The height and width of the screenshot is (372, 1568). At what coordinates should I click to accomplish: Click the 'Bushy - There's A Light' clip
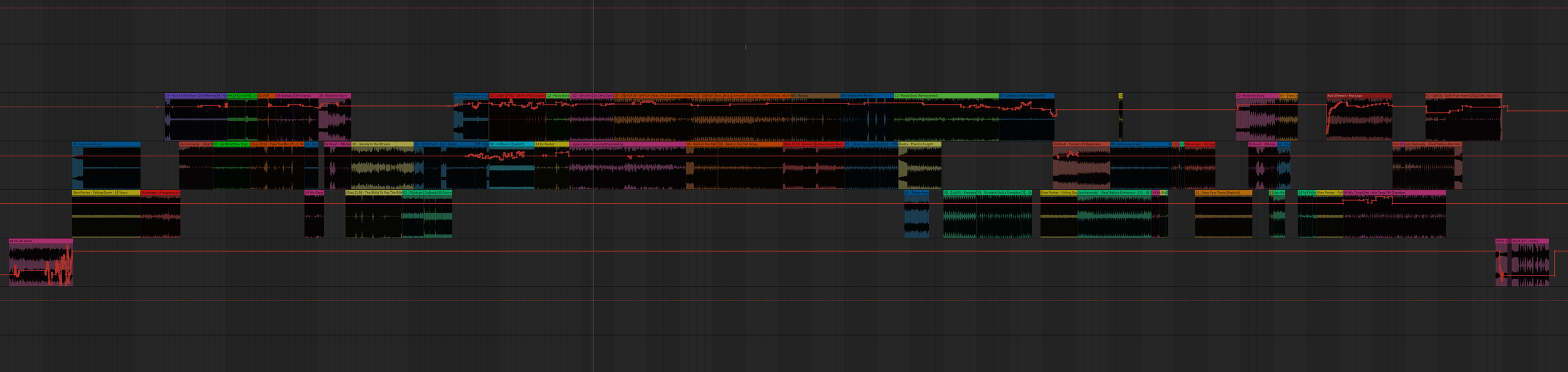click(x=919, y=166)
